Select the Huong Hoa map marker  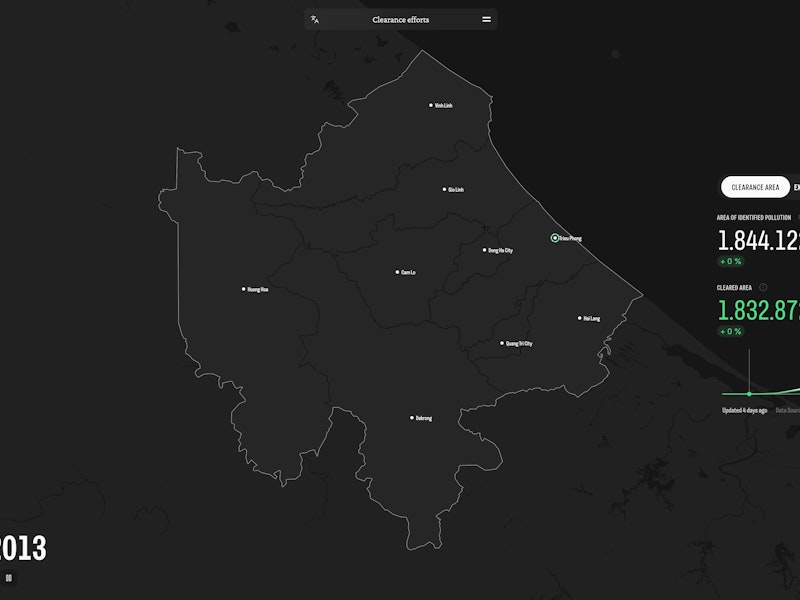point(244,289)
